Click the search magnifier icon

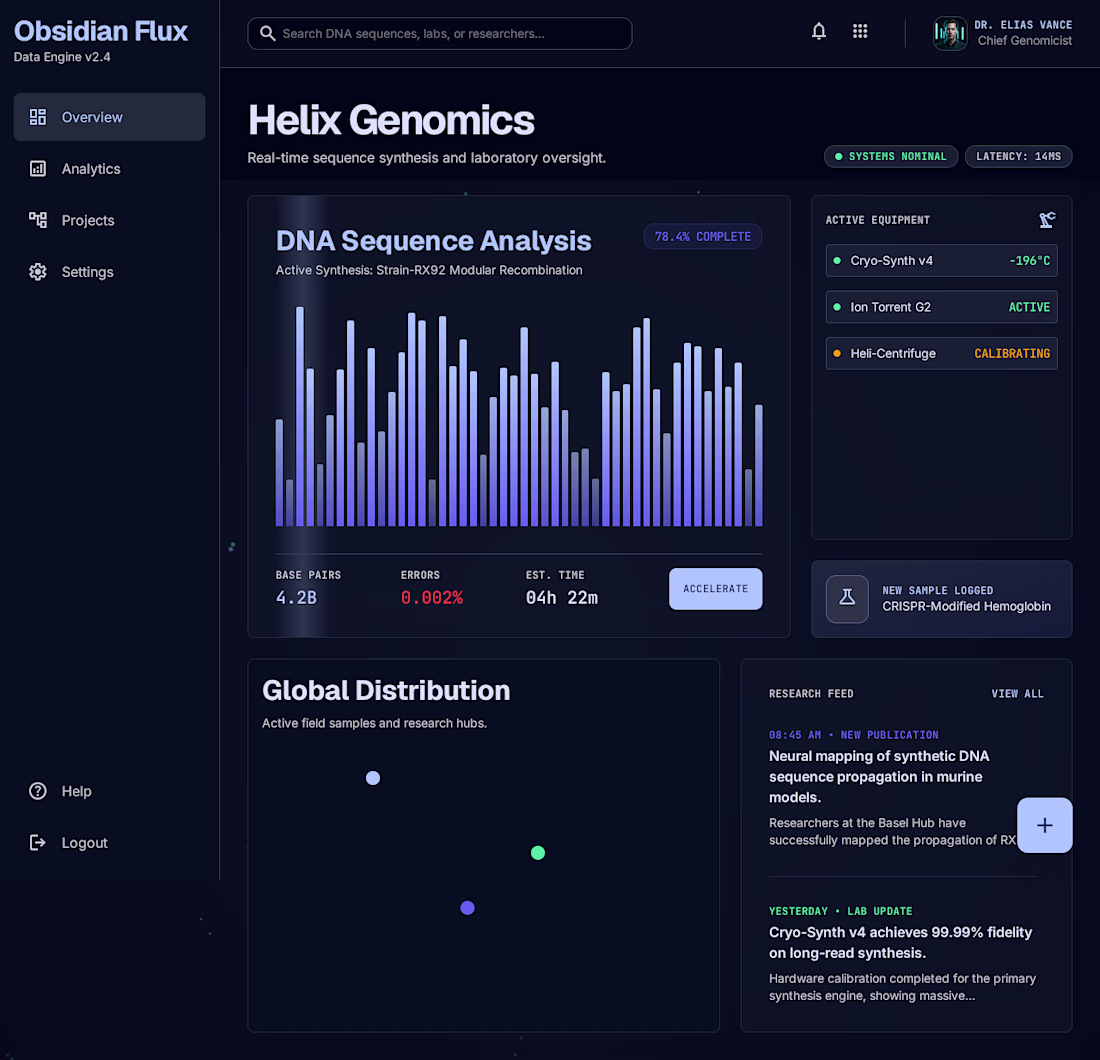[x=267, y=34]
